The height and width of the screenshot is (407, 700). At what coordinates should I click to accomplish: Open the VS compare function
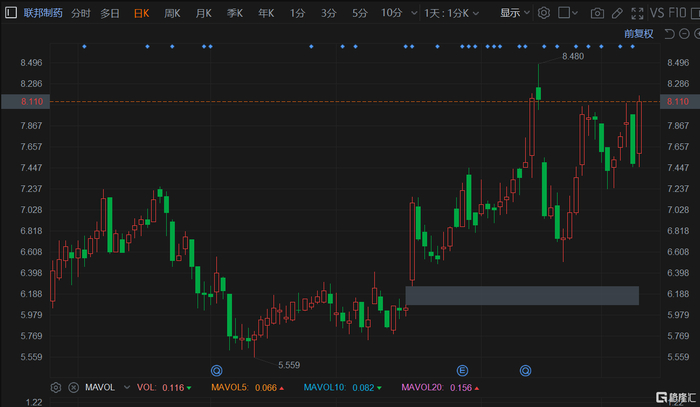tap(657, 13)
